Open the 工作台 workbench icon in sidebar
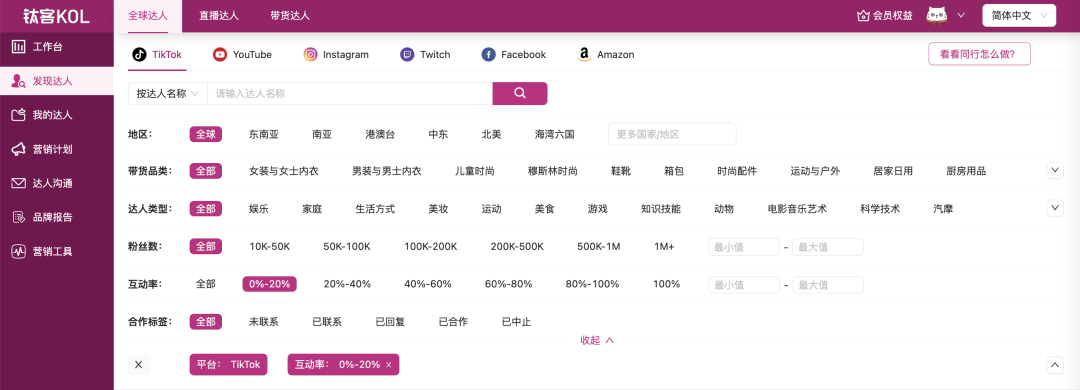The width and height of the screenshot is (1080, 390). tap(19, 48)
